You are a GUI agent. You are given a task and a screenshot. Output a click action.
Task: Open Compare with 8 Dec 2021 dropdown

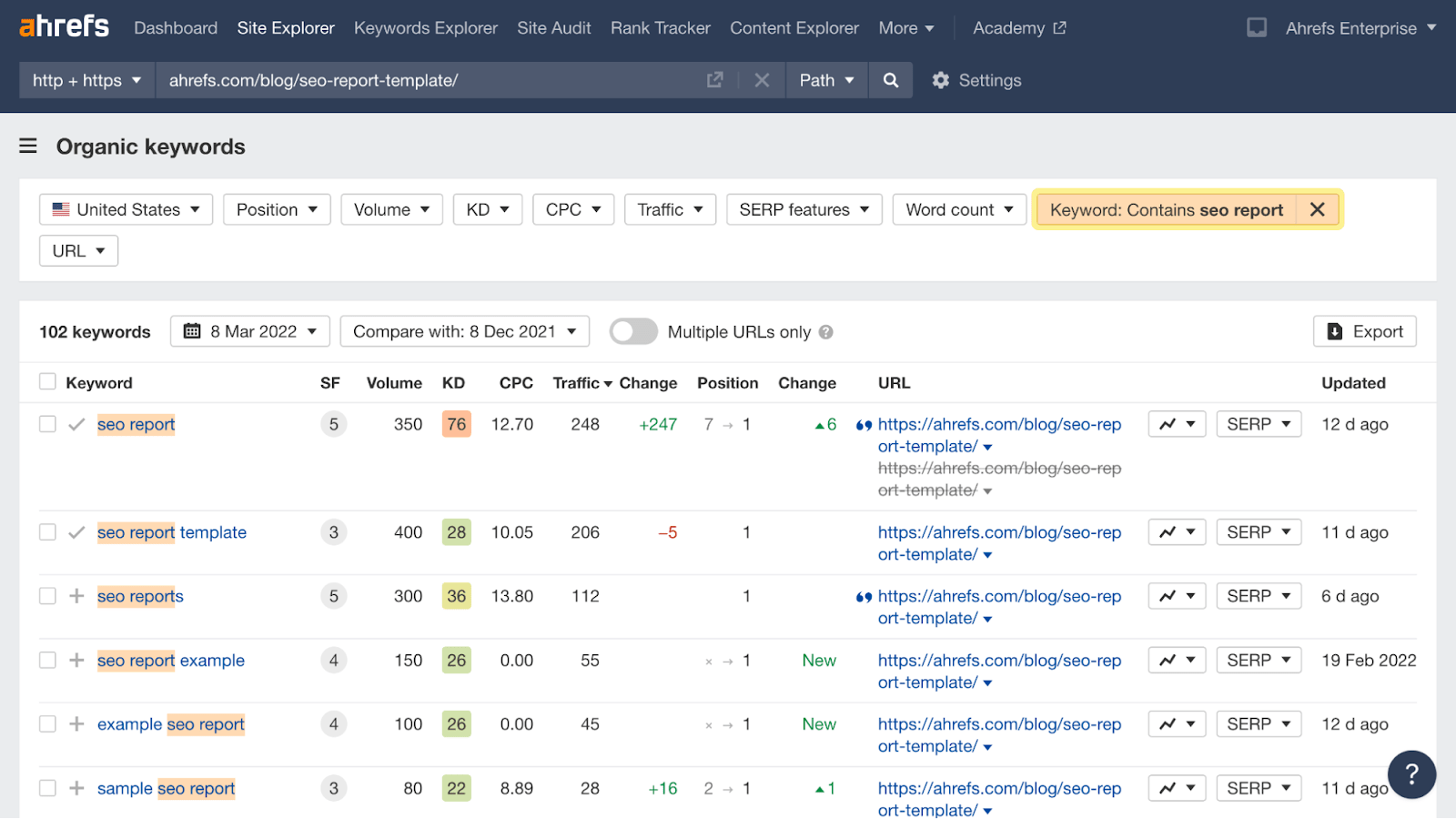[464, 331]
